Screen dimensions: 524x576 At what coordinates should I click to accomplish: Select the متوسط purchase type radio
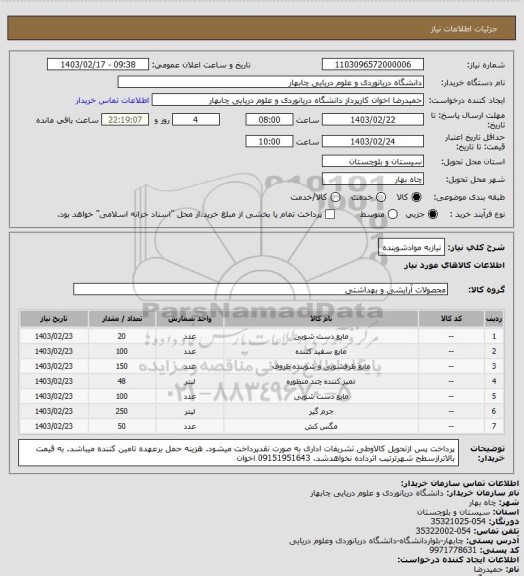[393, 214]
